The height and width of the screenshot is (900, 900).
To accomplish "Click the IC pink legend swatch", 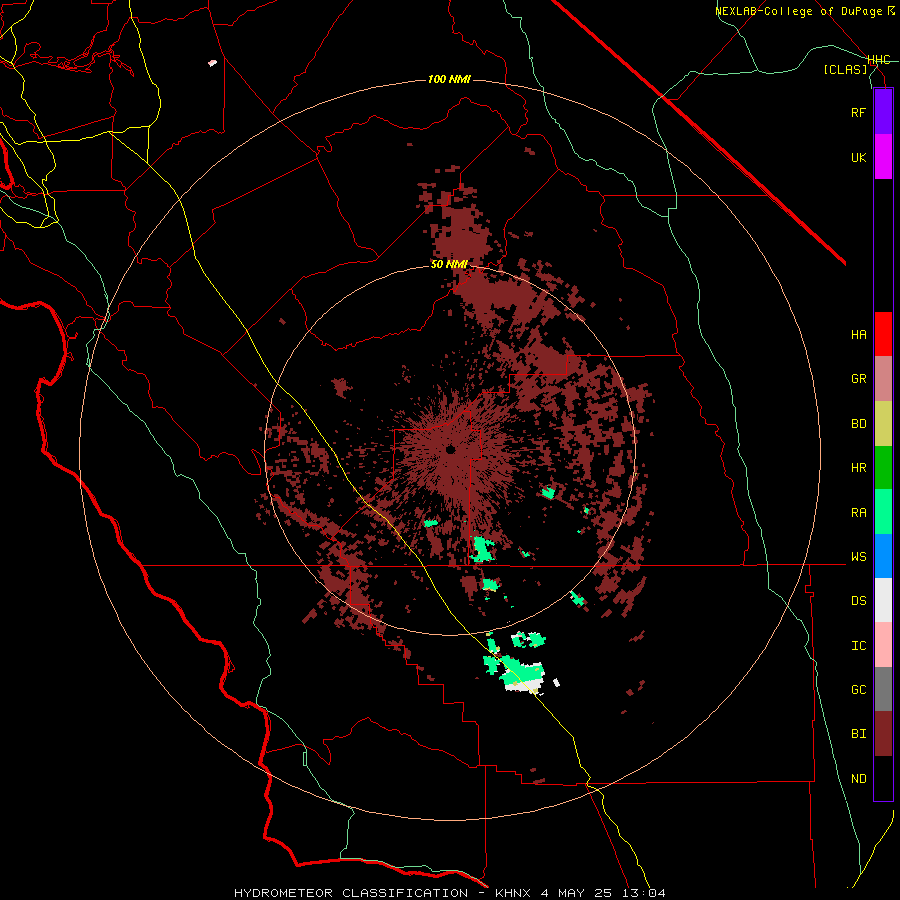I will coord(883,645).
